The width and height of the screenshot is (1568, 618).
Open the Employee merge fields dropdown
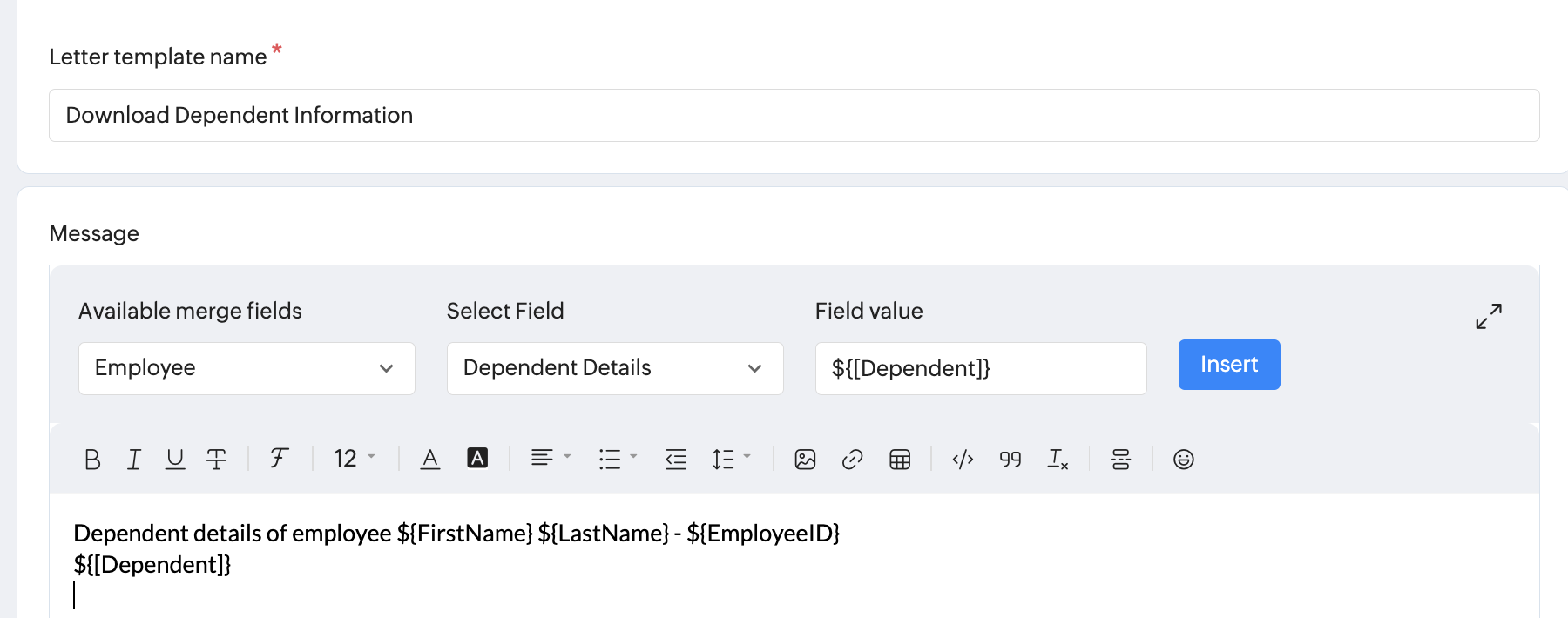(x=247, y=368)
